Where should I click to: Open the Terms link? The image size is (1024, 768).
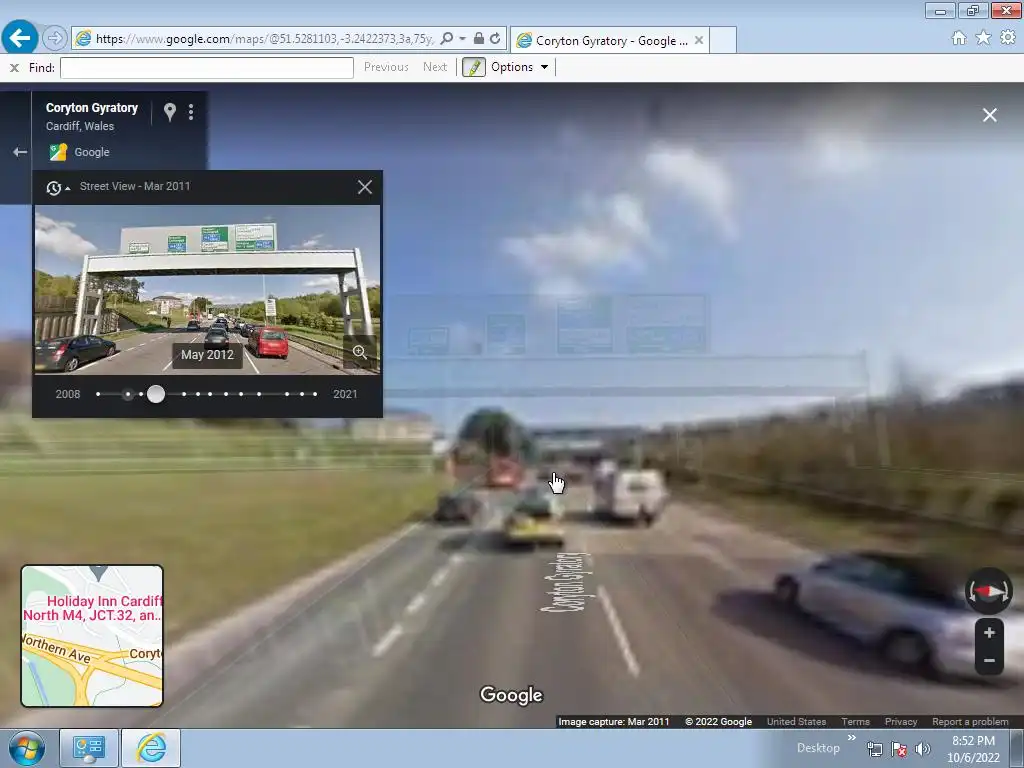pyautogui.click(x=856, y=722)
